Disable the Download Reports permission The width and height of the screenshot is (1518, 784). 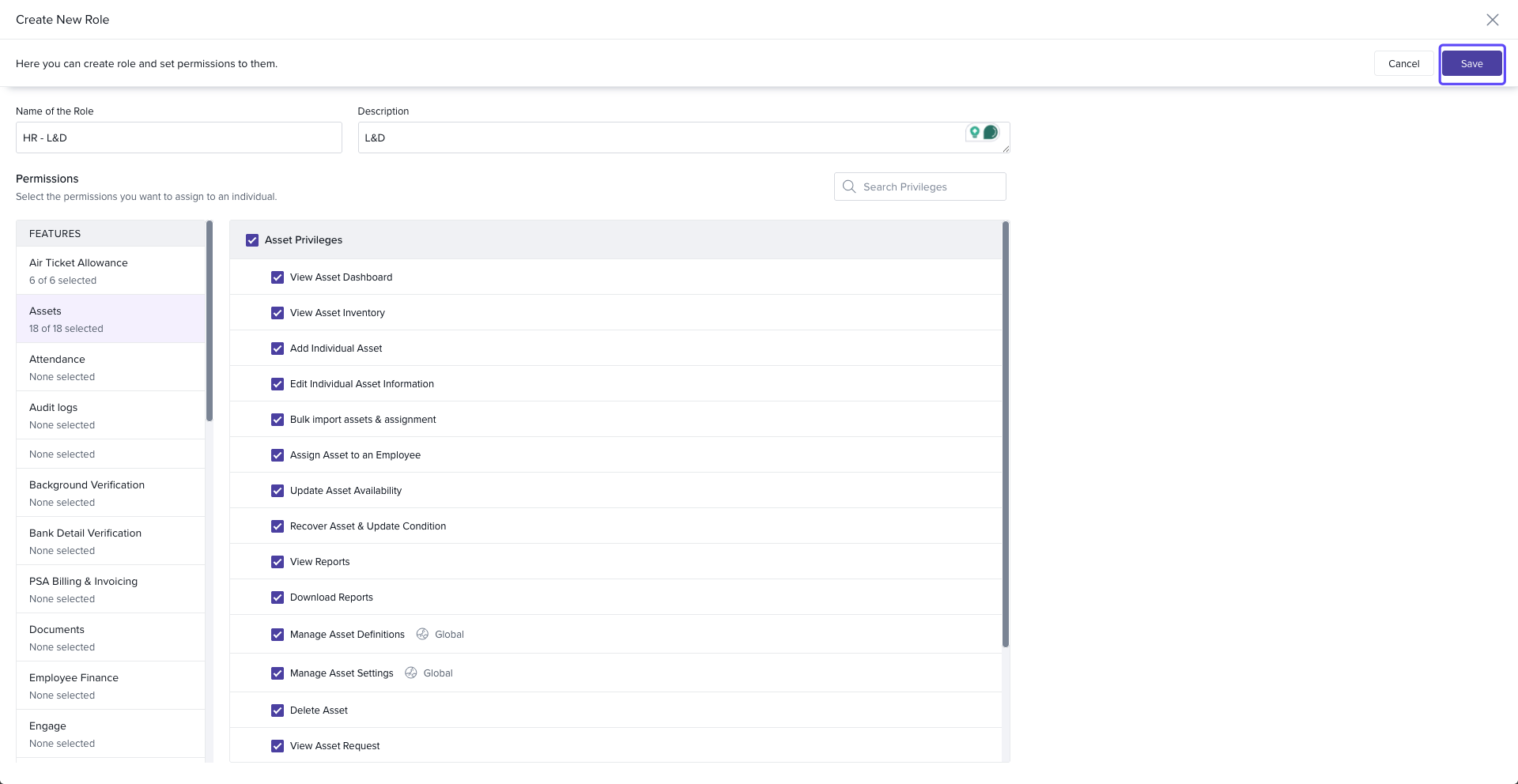coord(278,597)
